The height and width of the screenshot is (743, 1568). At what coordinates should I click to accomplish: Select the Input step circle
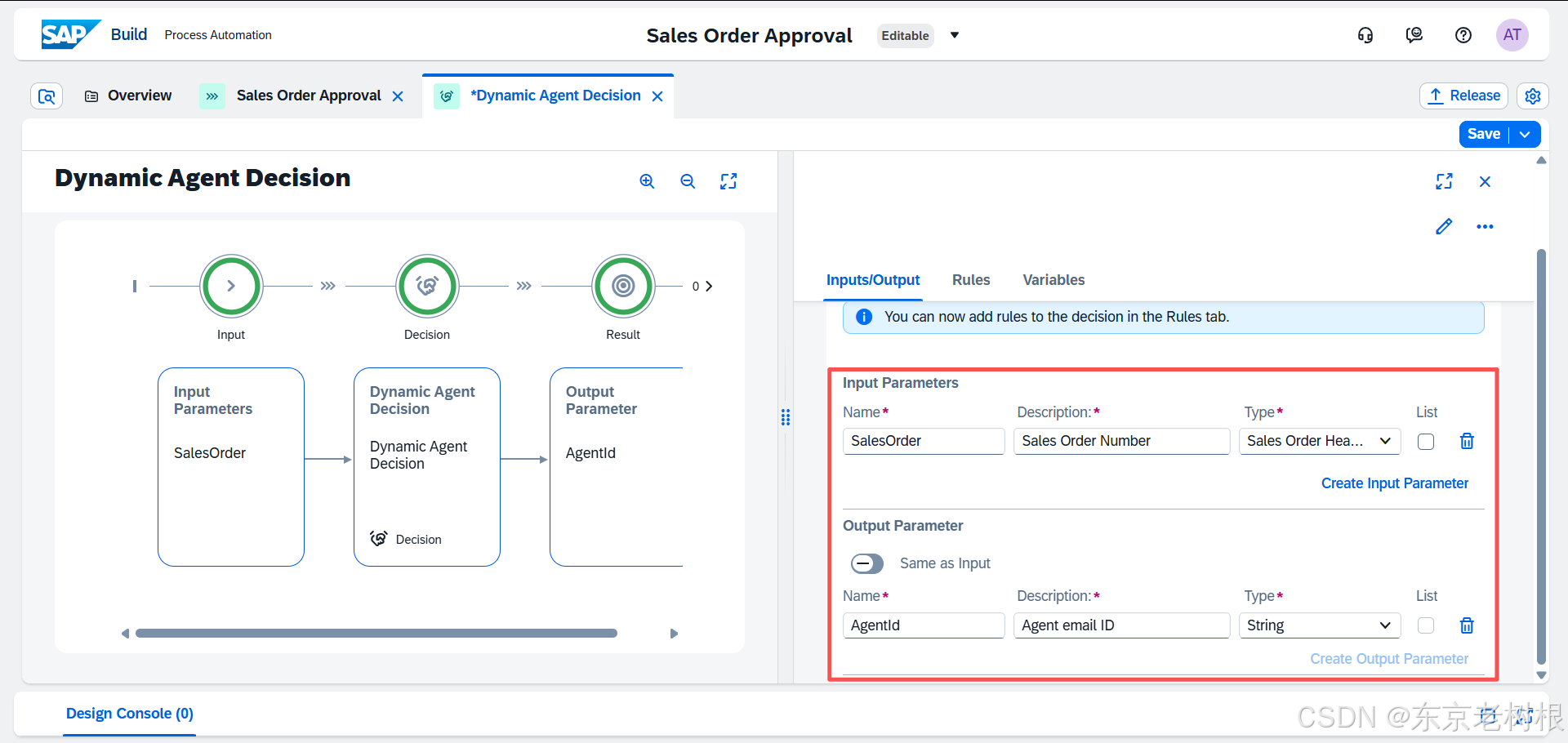pyautogui.click(x=231, y=286)
